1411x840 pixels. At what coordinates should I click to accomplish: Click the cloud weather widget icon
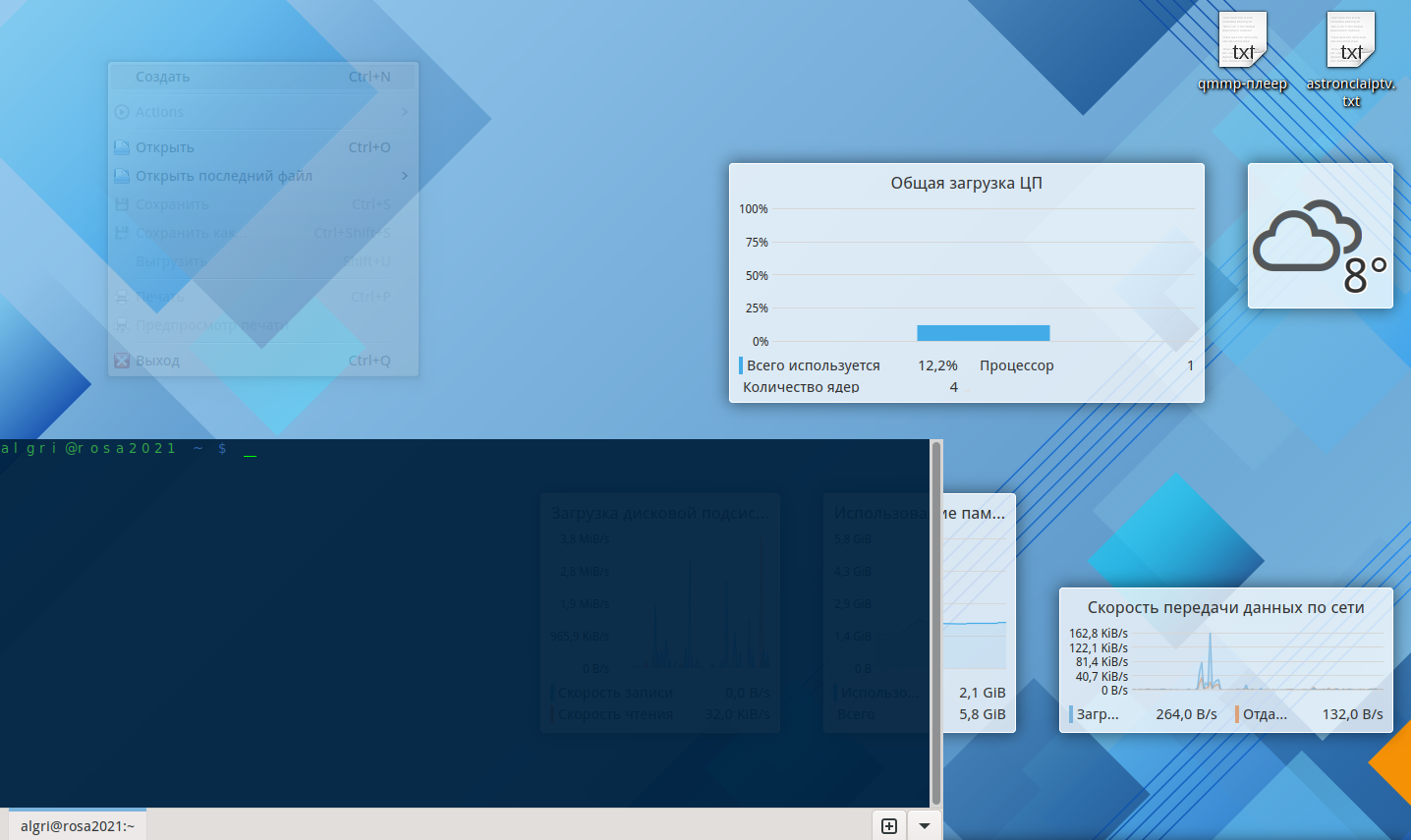pos(1307,236)
